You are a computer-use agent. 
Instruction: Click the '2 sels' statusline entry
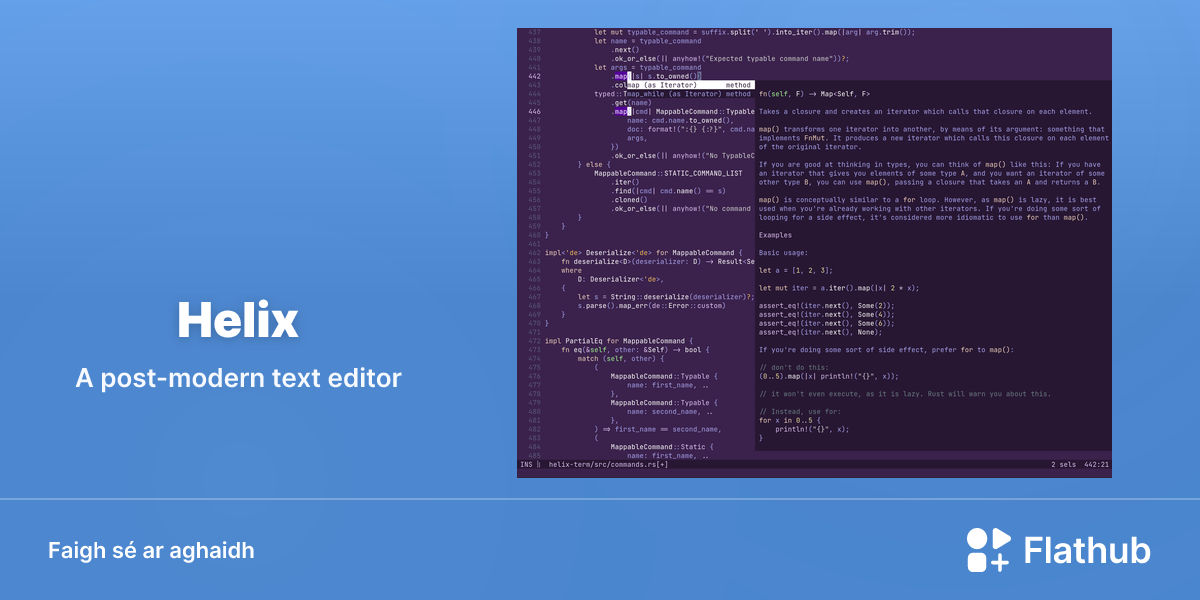pyautogui.click(x=1065, y=465)
